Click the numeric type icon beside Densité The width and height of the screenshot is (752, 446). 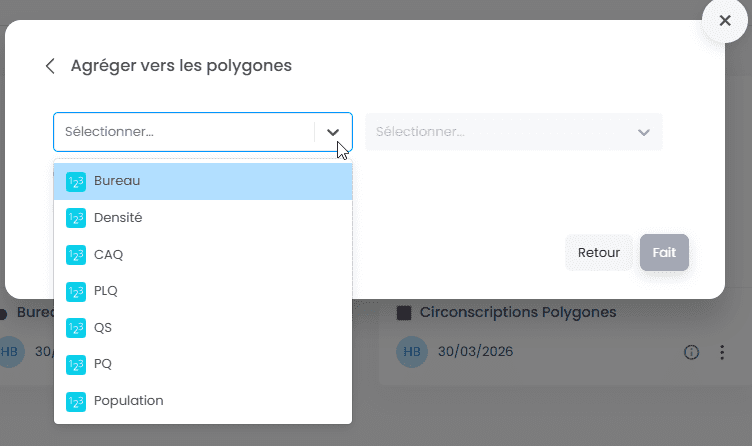click(x=76, y=218)
